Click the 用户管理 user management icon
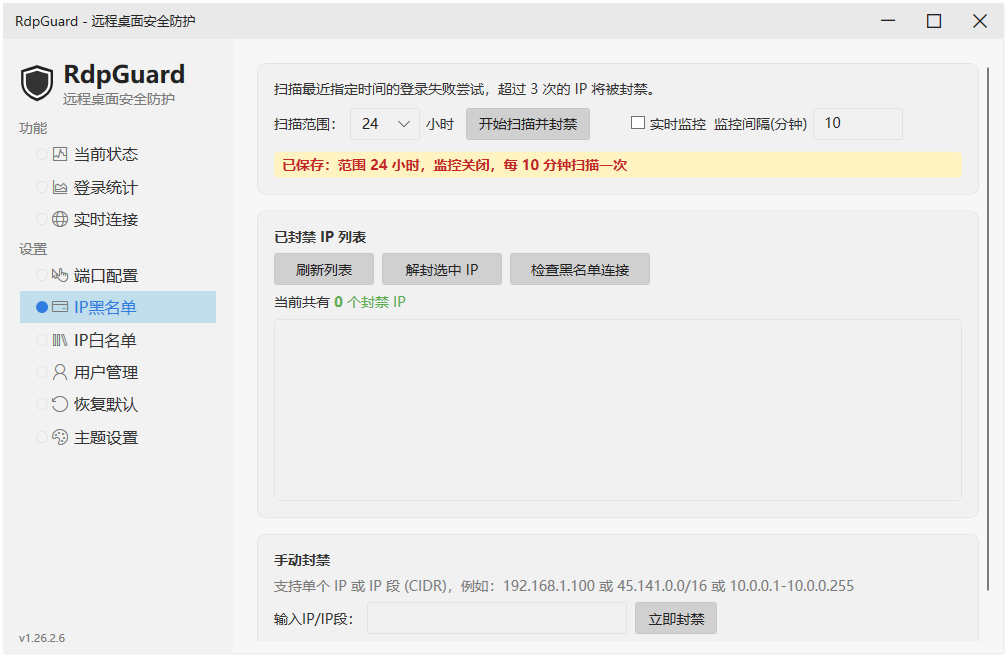 point(57,372)
